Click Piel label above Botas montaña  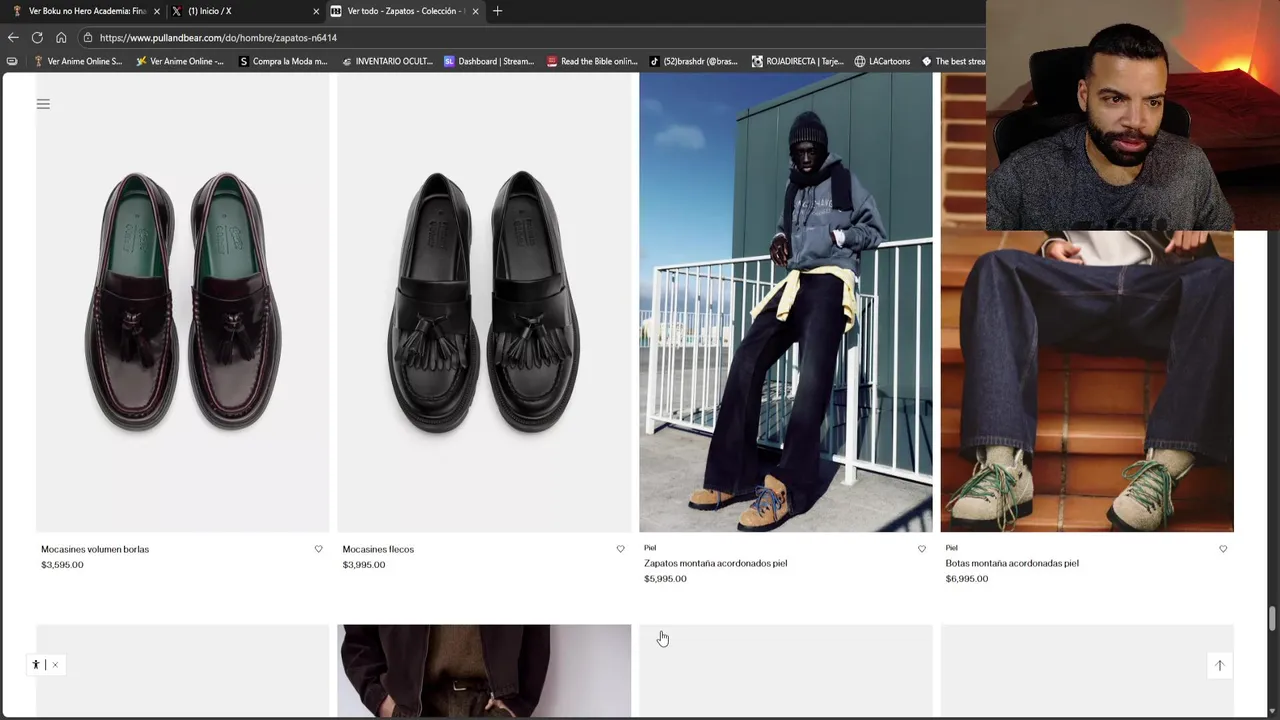951,548
